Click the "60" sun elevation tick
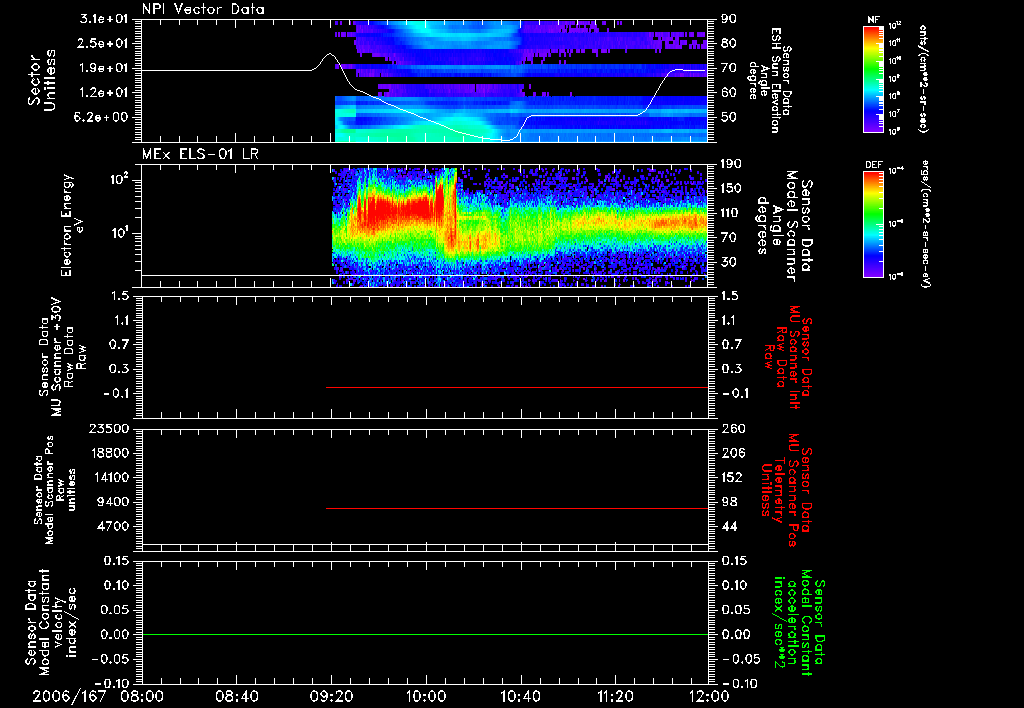 point(728,93)
